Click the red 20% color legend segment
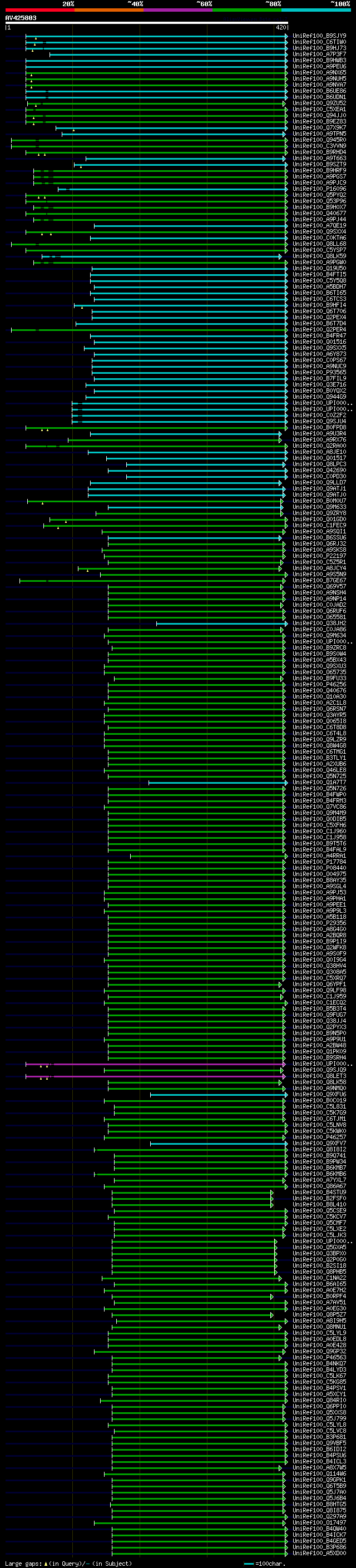The height and width of the screenshot is (1568, 356). pos(39,10)
